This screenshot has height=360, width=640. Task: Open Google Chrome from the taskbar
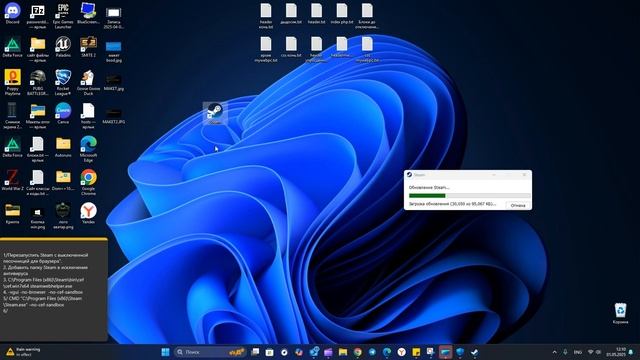[x=358, y=352]
